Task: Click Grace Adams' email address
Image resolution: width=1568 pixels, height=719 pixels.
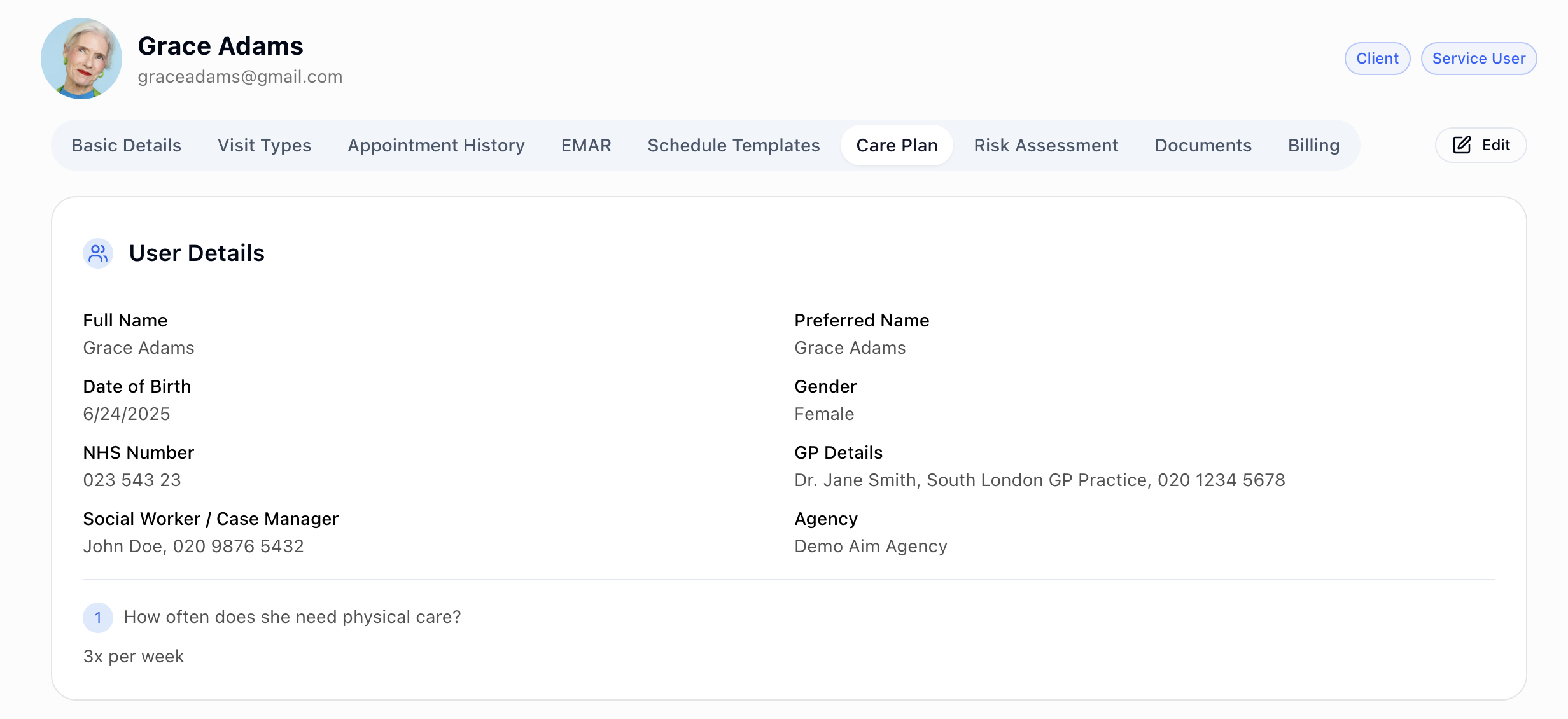Action: [241, 76]
